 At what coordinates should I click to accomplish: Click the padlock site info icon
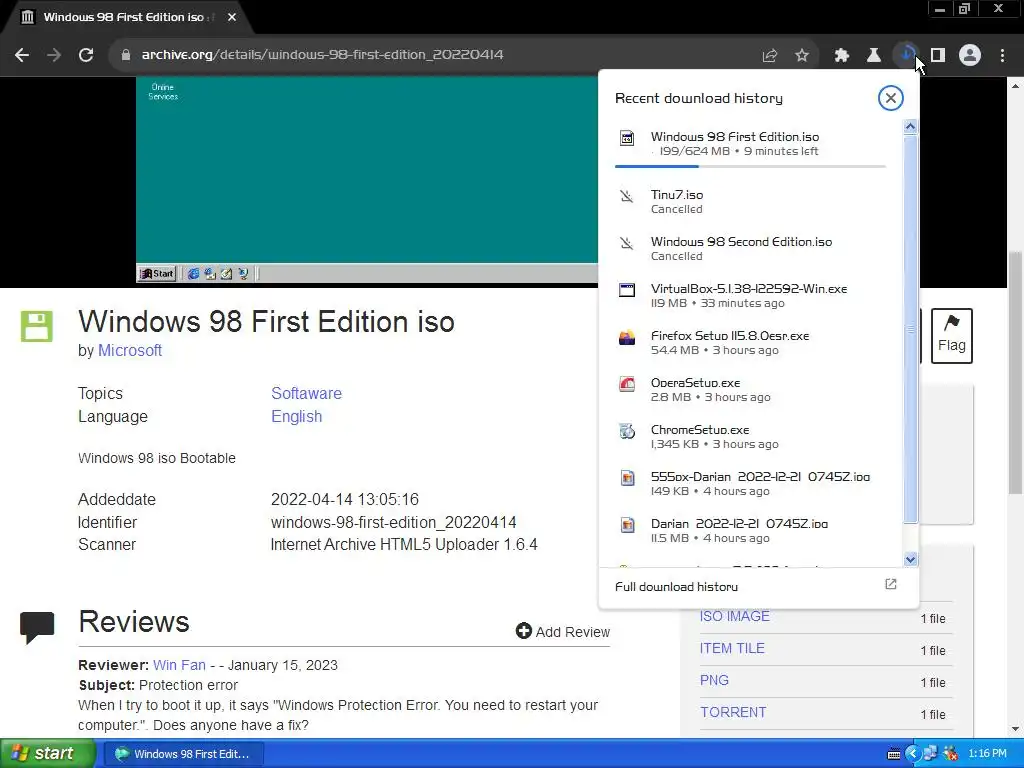point(126,55)
